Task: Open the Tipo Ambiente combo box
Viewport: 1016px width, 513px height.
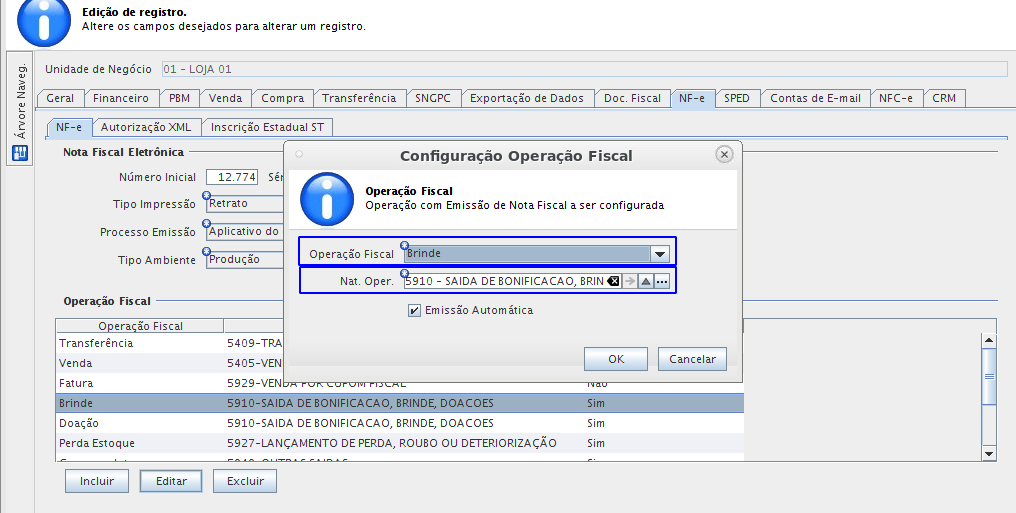Action: click(x=246, y=259)
